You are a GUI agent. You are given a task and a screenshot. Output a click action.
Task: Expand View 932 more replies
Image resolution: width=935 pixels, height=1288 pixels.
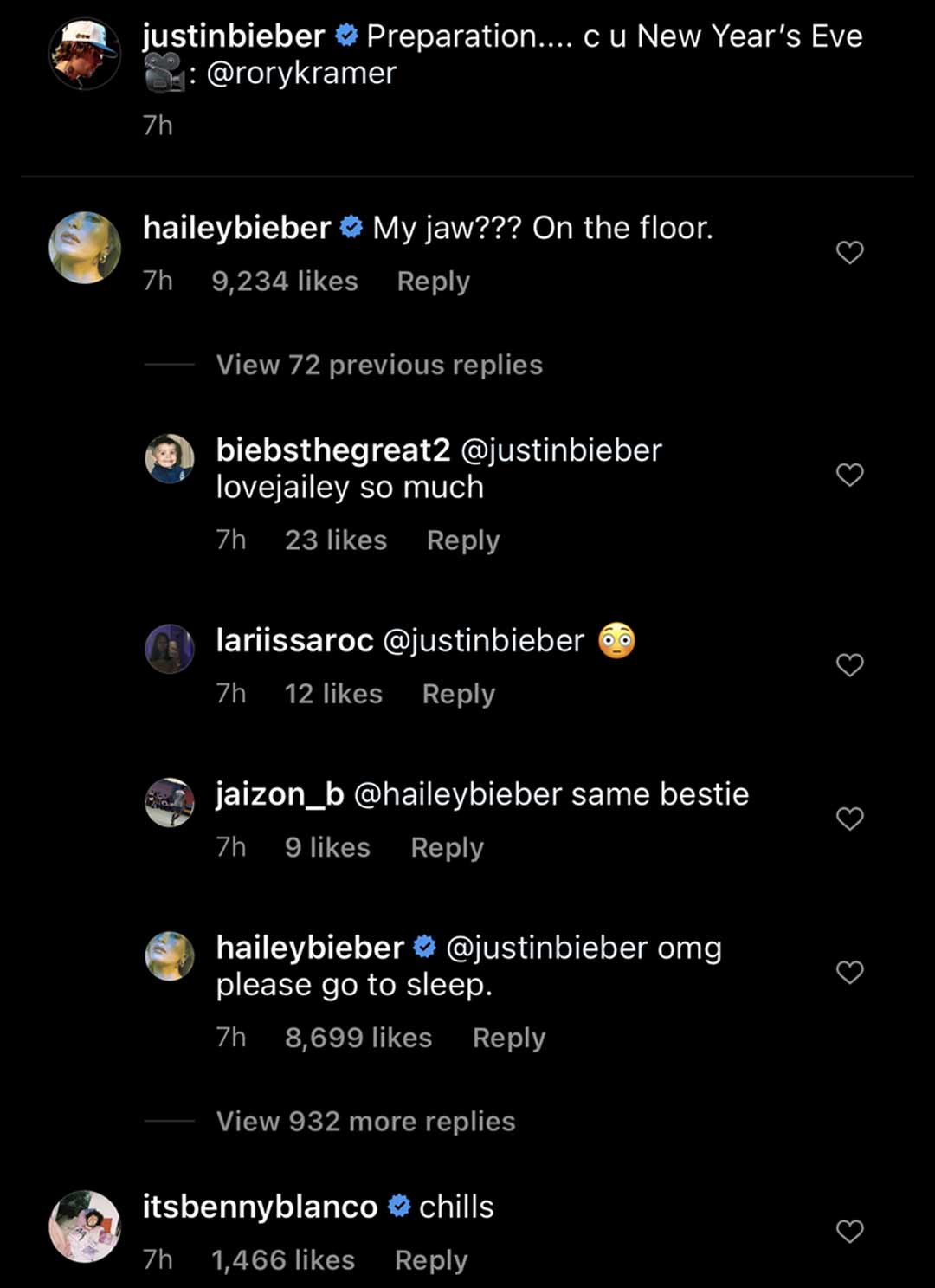click(x=365, y=1122)
